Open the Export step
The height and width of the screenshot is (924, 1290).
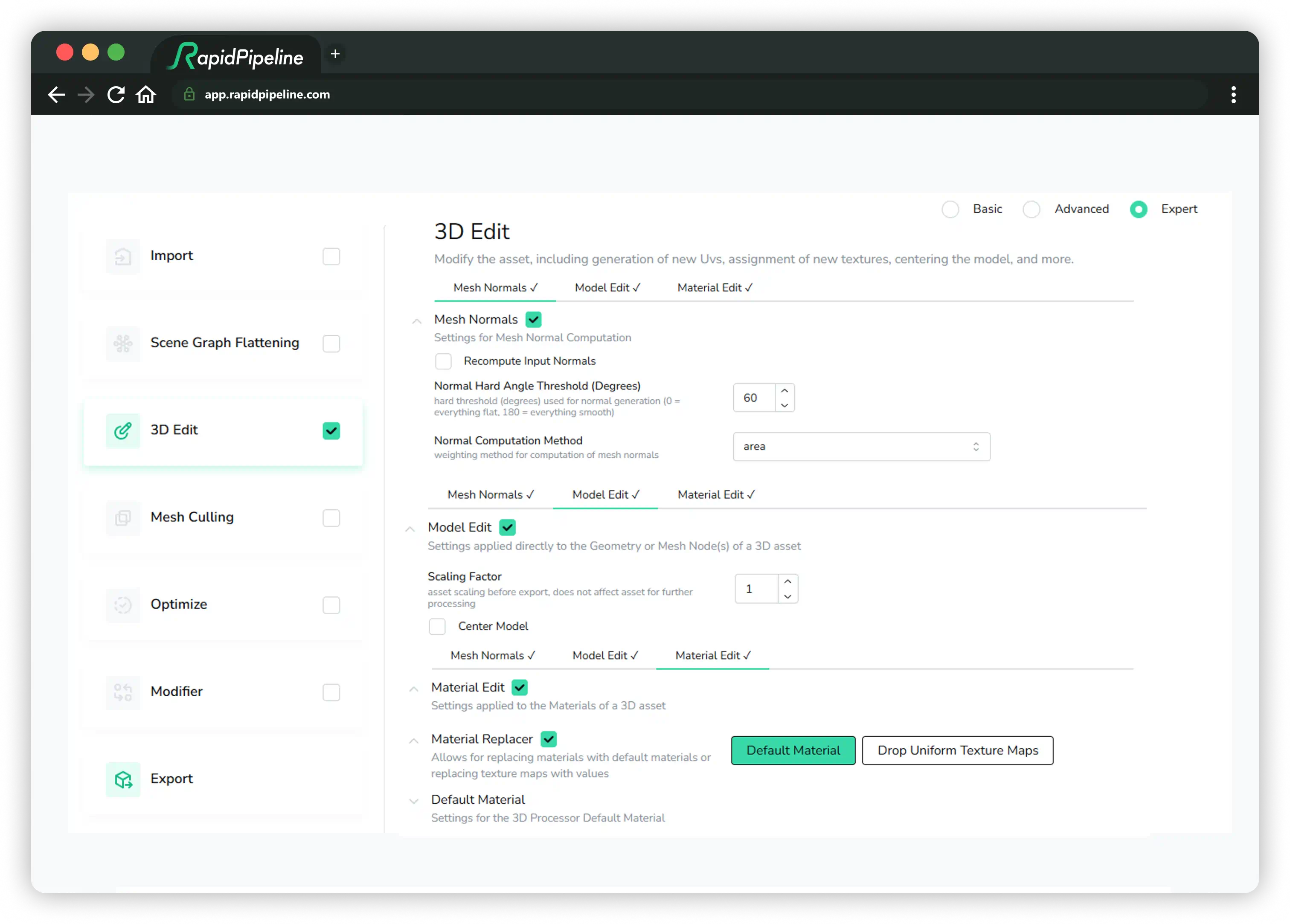(x=222, y=779)
